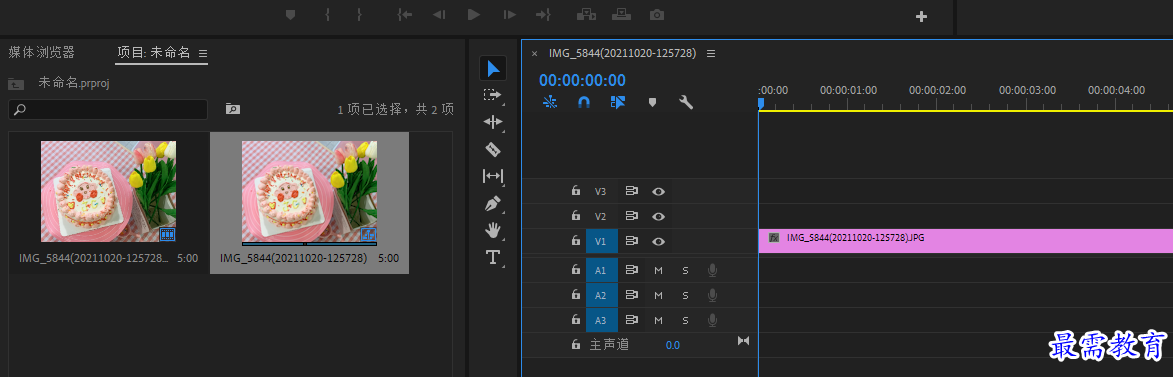Image resolution: width=1173 pixels, height=377 pixels.
Task: Step forward one frame
Action: point(509,15)
